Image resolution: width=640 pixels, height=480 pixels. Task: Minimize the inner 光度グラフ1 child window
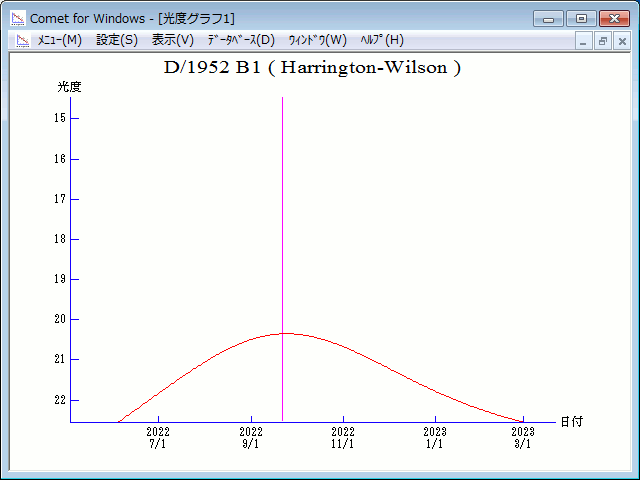583,41
